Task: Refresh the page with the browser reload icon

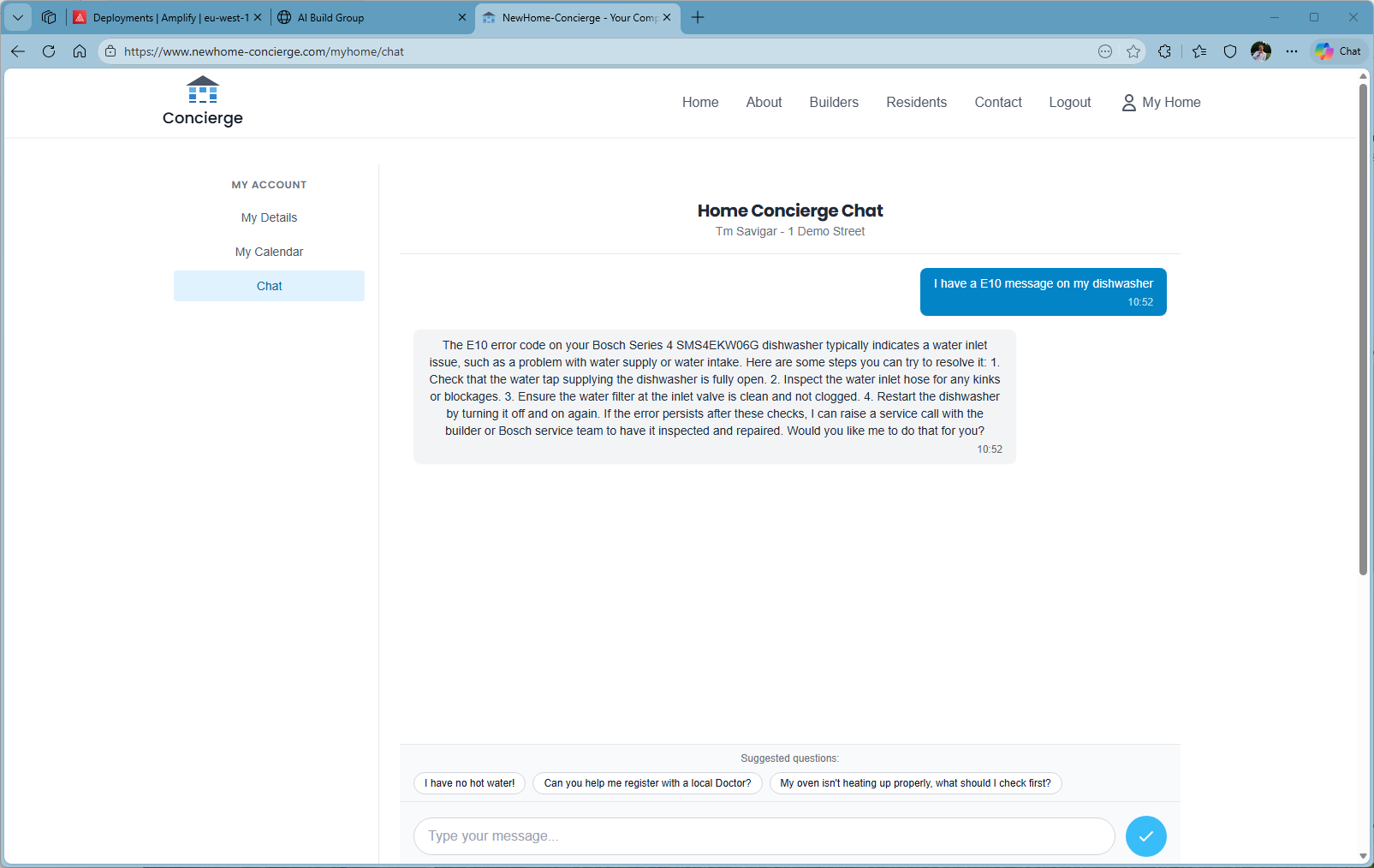Action: [49, 51]
